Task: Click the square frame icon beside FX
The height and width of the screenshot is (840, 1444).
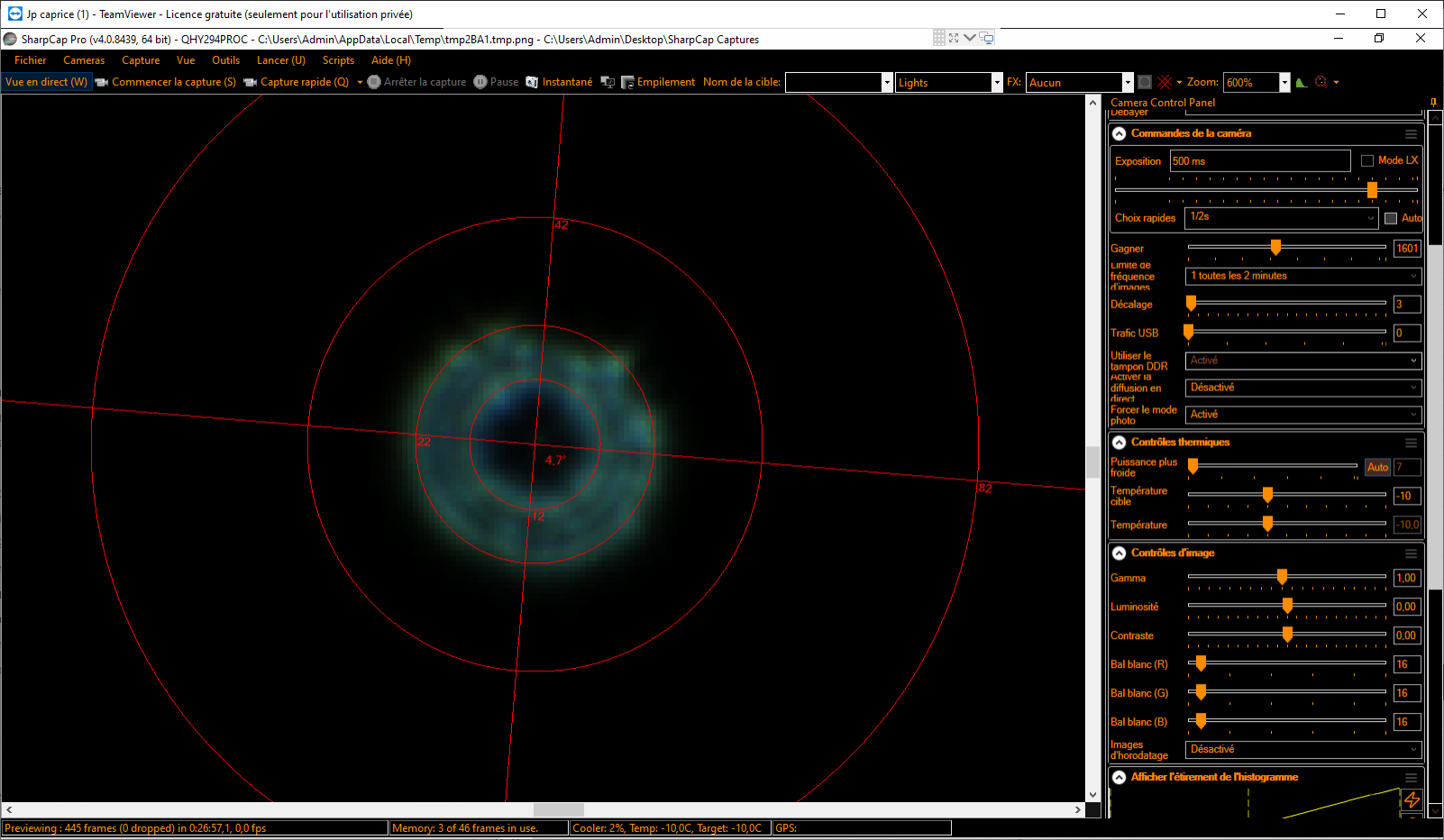Action: point(1145,82)
